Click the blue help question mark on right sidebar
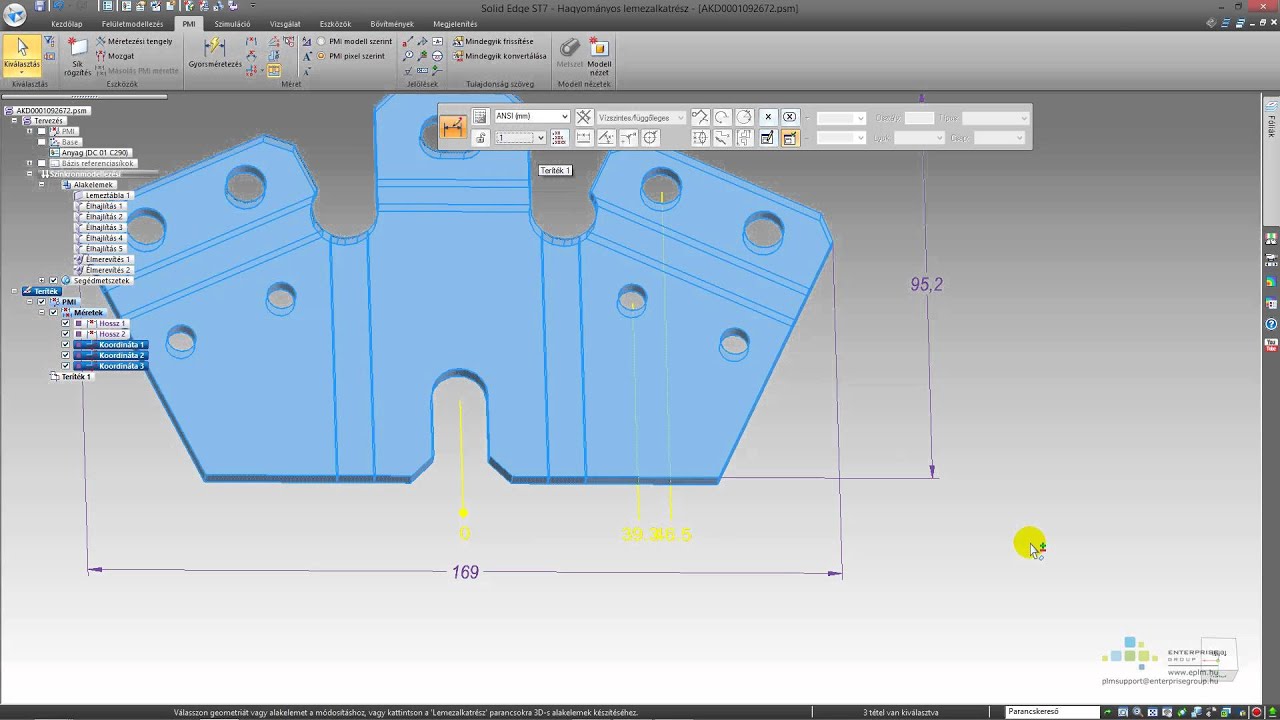Image resolution: width=1280 pixels, height=720 pixels. (x=1271, y=324)
